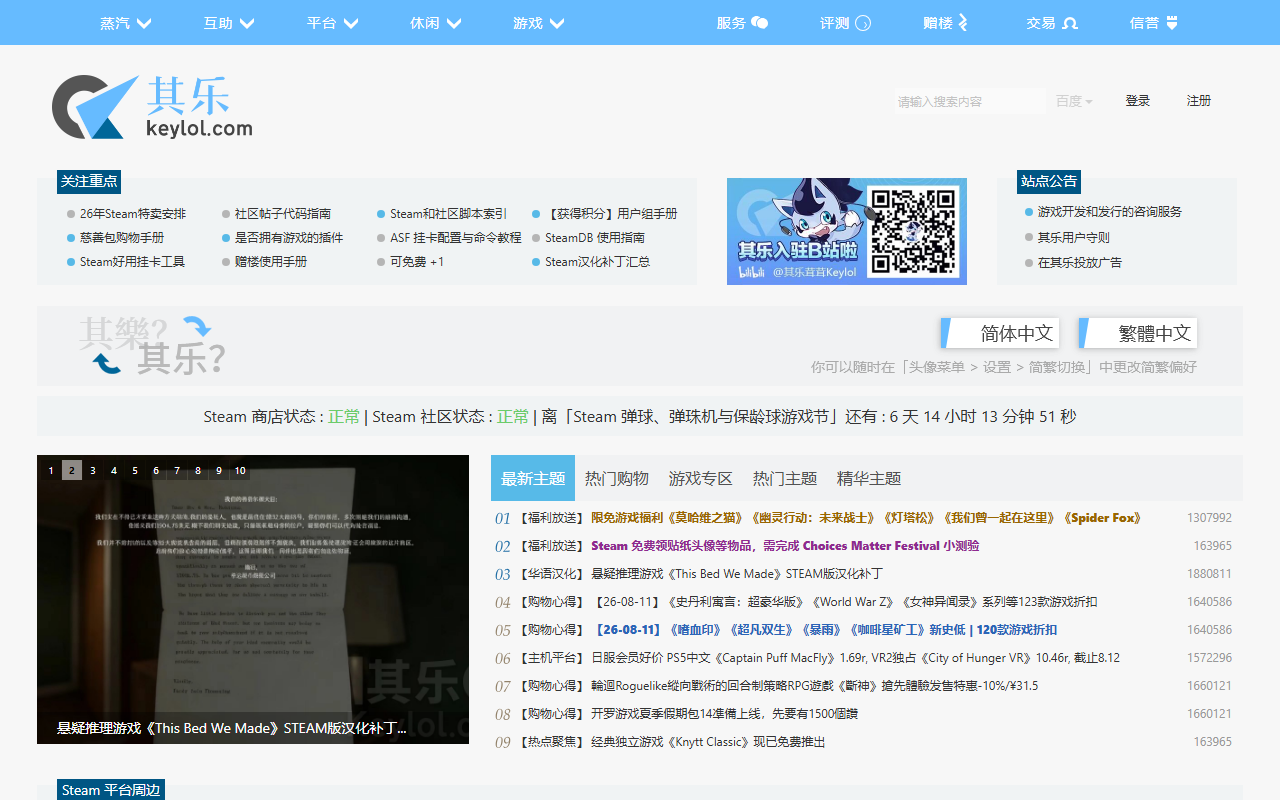The width and height of the screenshot is (1280, 800).
Task: Jump to slideshow slide 3
Action: point(93,470)
